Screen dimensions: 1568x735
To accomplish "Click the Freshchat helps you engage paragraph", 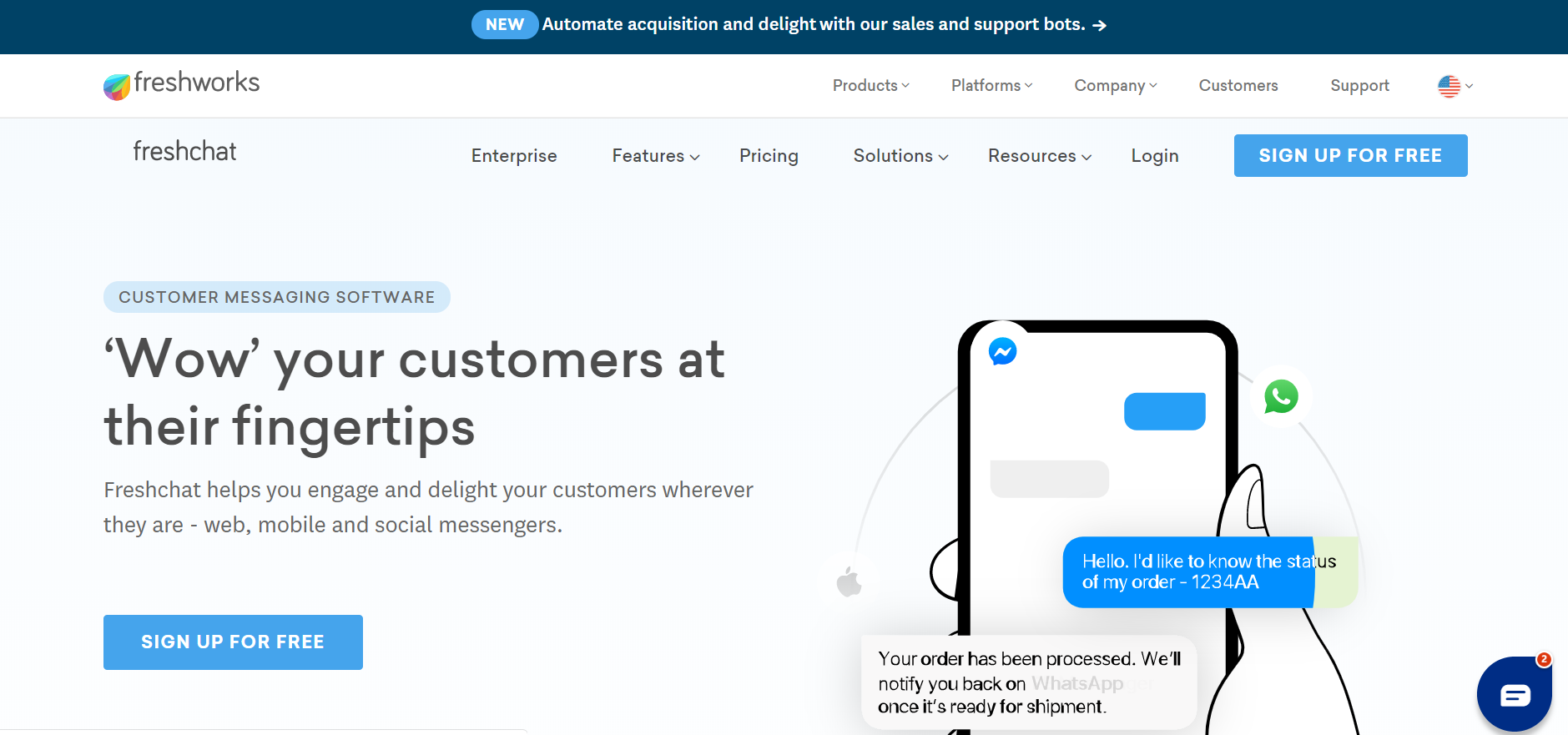I will (428, 507).
